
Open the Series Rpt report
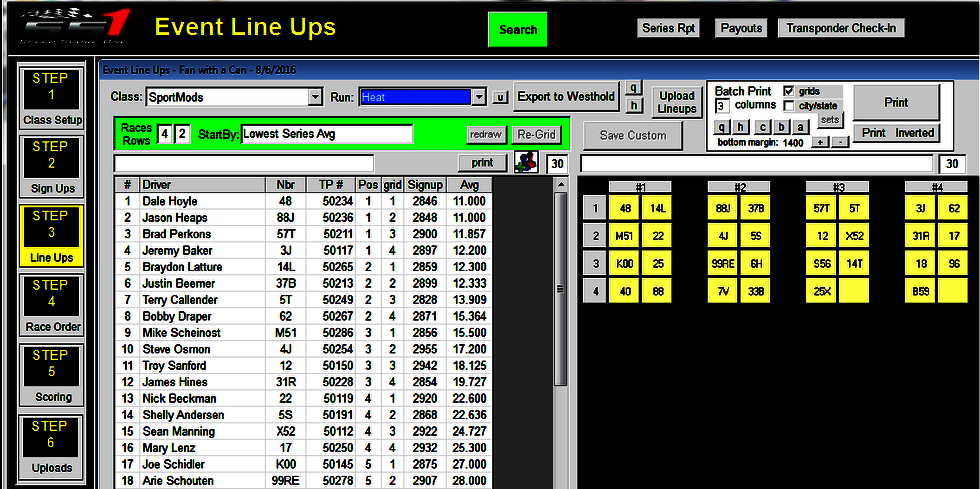[668, 28]
